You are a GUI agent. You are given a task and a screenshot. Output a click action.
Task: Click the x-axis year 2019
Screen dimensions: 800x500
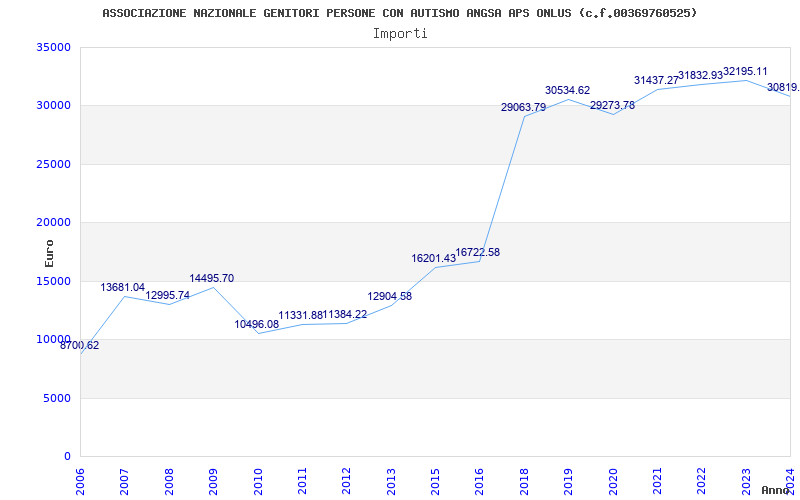click(569, 481)
